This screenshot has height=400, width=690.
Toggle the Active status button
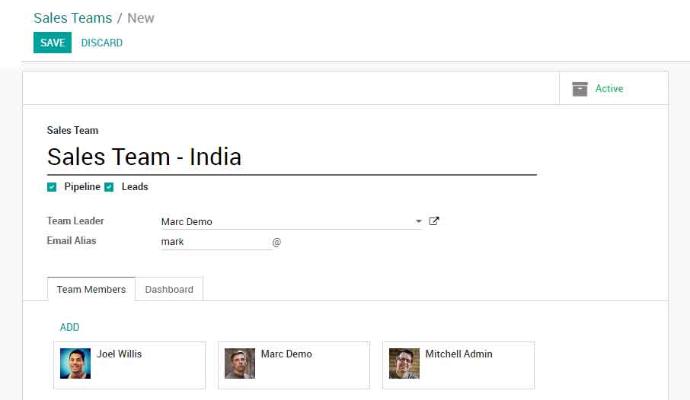(608, 89)
